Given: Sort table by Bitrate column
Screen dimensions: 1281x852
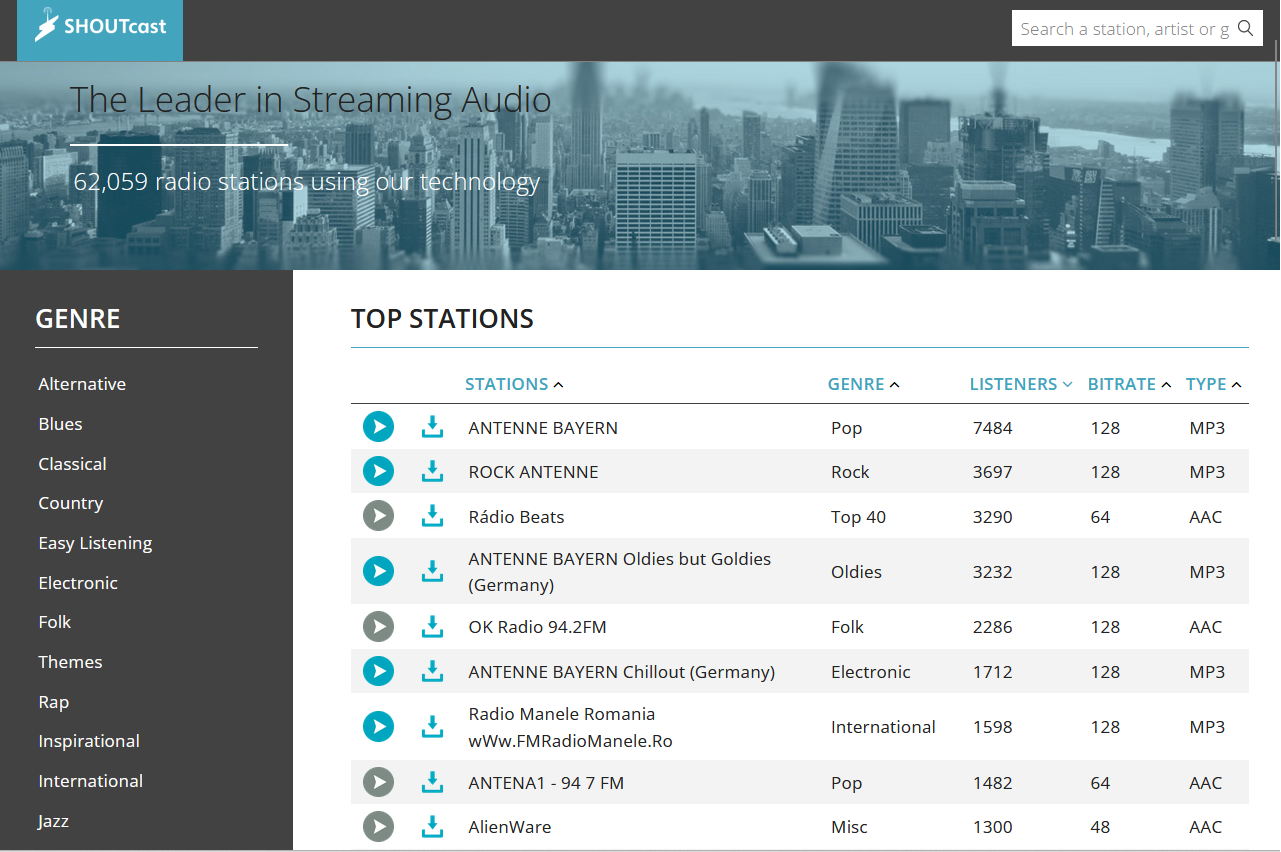Looking at the screenshot, I should [x=1130, y=384].
